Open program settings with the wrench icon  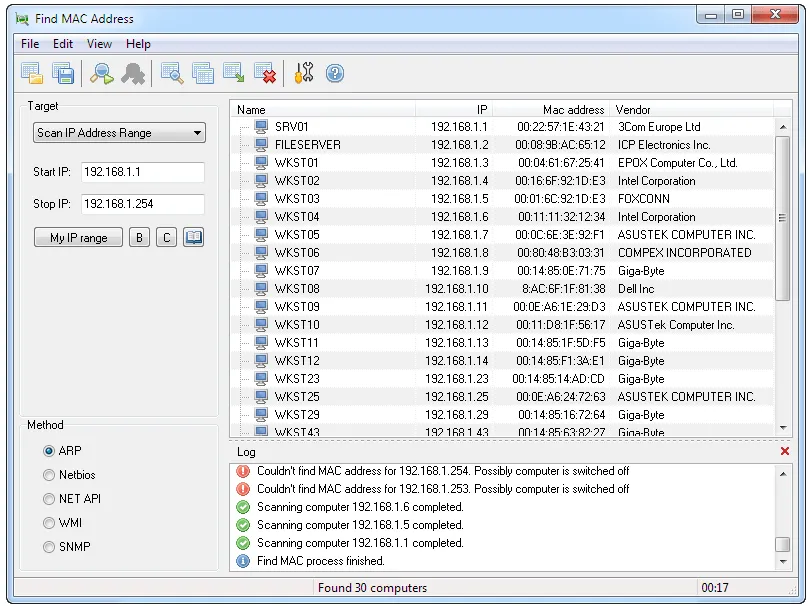coord(304,72)
